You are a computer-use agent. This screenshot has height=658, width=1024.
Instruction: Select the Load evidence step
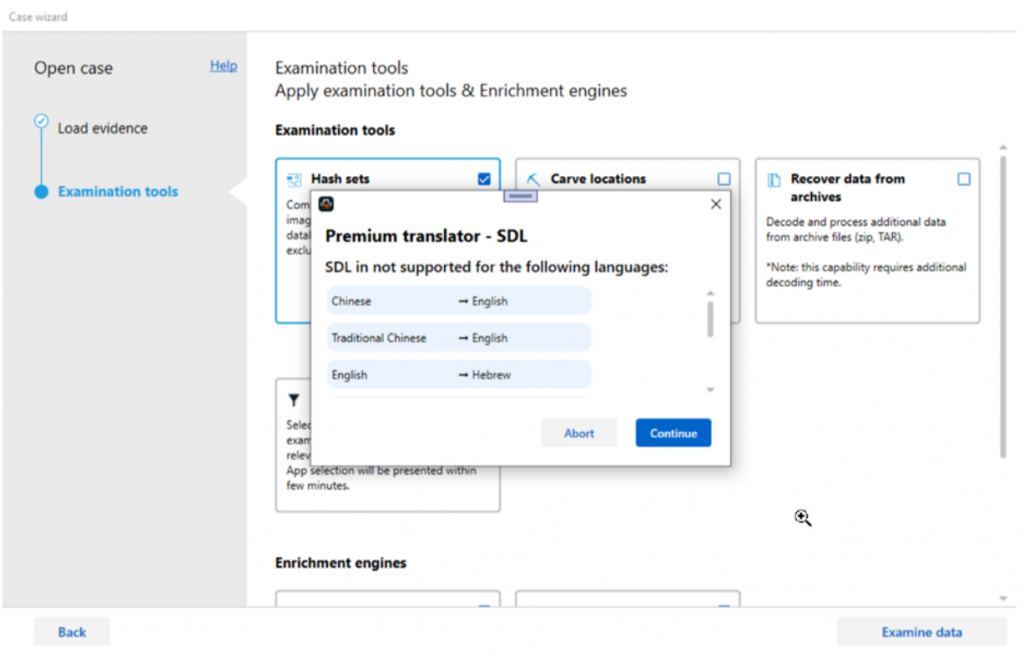click(x=103, y=129)
